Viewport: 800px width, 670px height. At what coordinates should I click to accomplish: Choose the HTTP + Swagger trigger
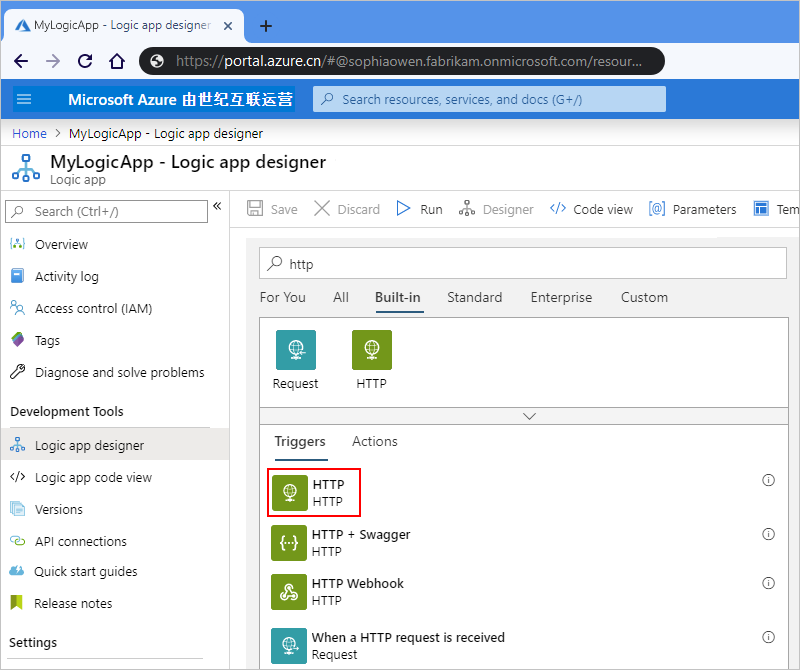coord(341,543)
